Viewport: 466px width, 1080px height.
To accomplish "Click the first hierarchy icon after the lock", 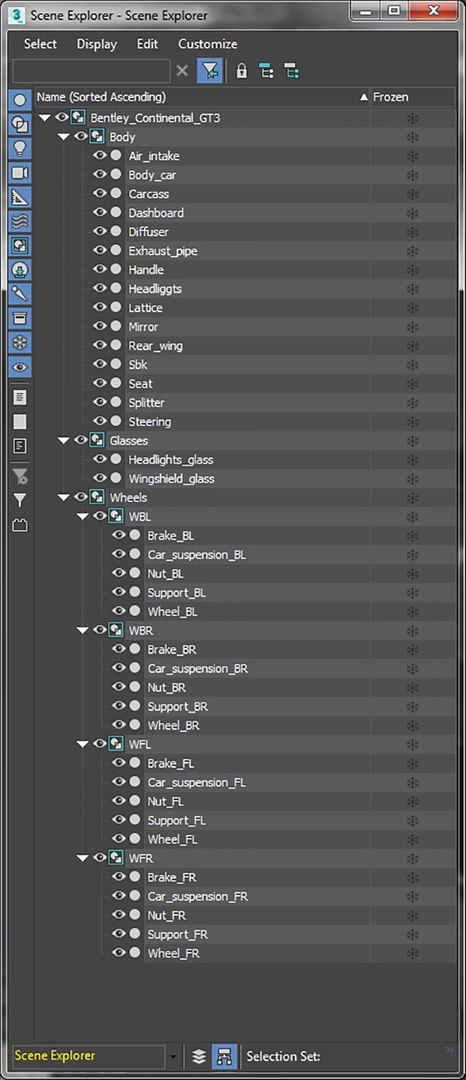I will click(266, 71).
